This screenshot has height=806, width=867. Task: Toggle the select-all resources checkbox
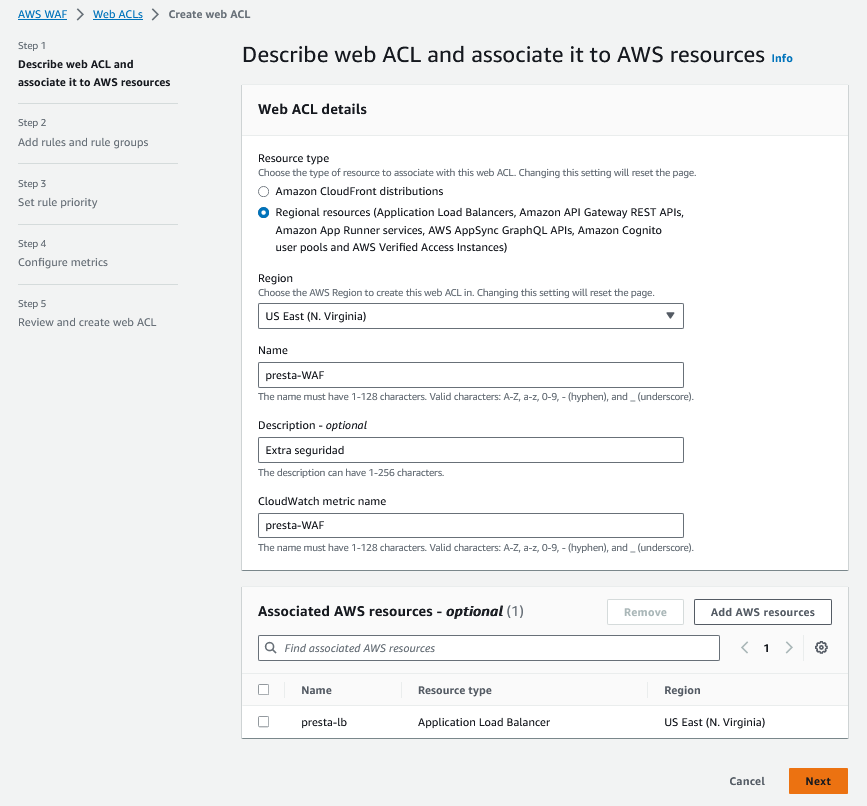coord(264,690)
